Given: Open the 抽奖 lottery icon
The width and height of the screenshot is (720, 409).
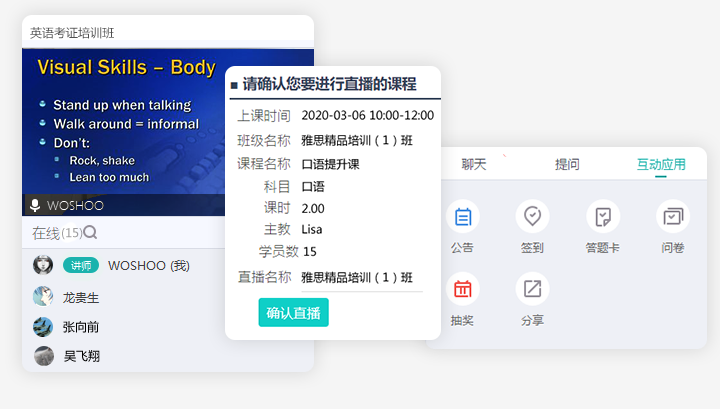Looking at the screenshot, I should pos(462,289).
